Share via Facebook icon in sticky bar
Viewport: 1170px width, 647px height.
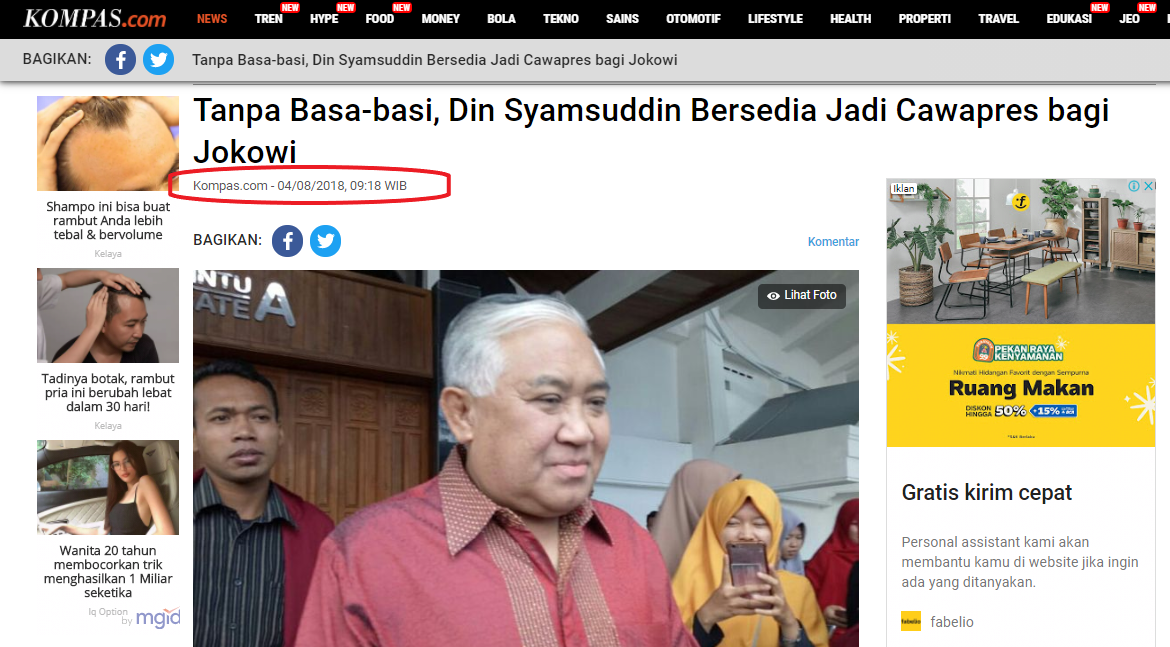[120, 60]
